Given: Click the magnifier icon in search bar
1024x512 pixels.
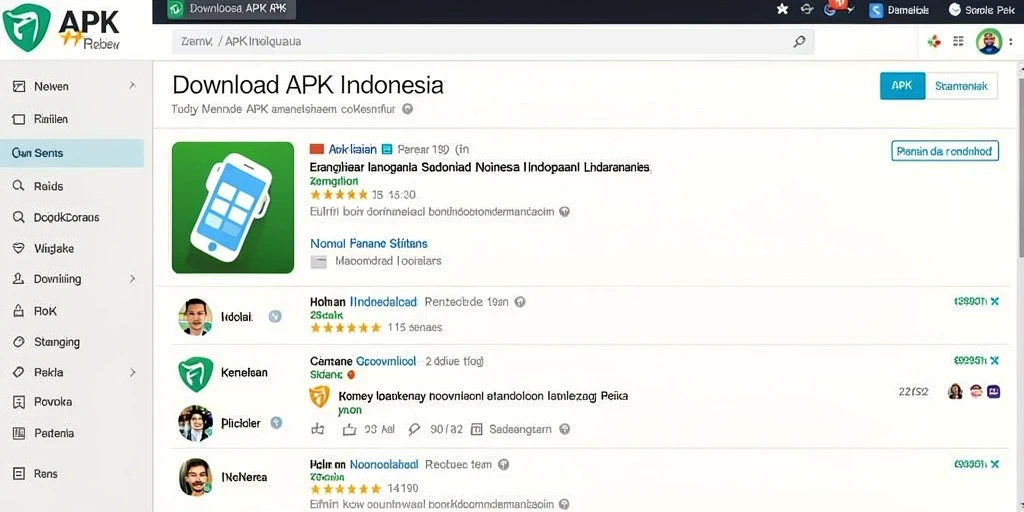Looking at the screenshot, I should click(799, 42).
